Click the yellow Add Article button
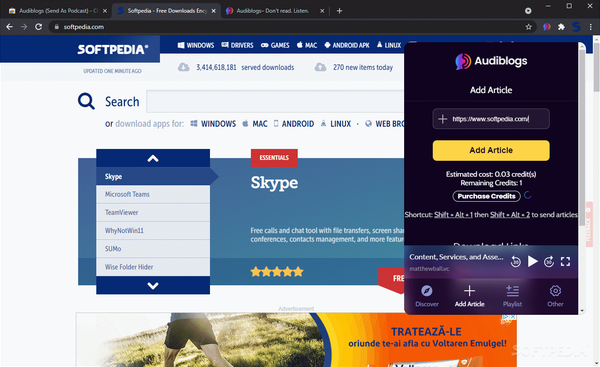 [491, 150]
